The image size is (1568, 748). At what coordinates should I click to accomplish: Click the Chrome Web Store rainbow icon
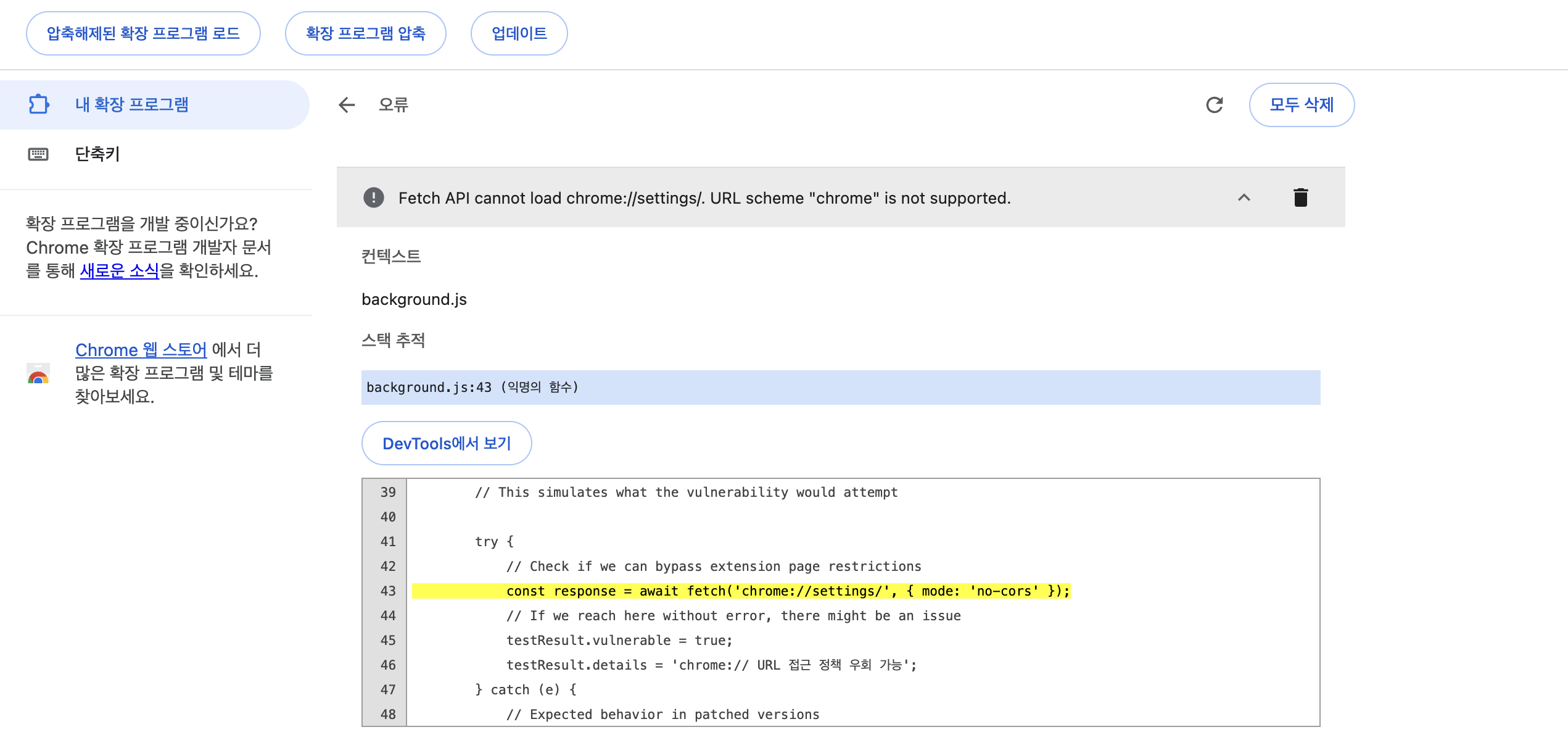tap(38, 374)
